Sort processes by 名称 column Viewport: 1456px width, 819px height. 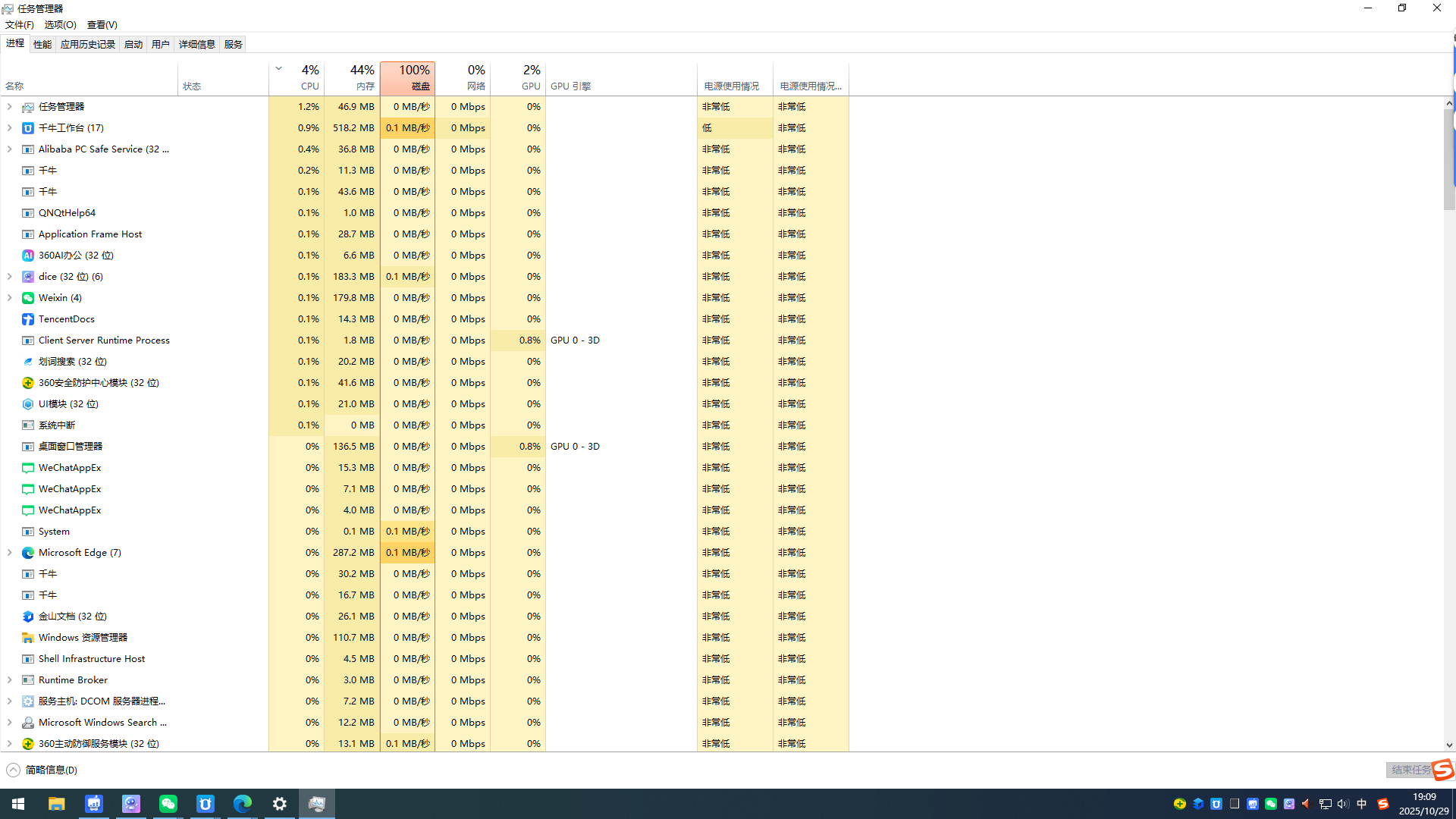tap(89, 78)
